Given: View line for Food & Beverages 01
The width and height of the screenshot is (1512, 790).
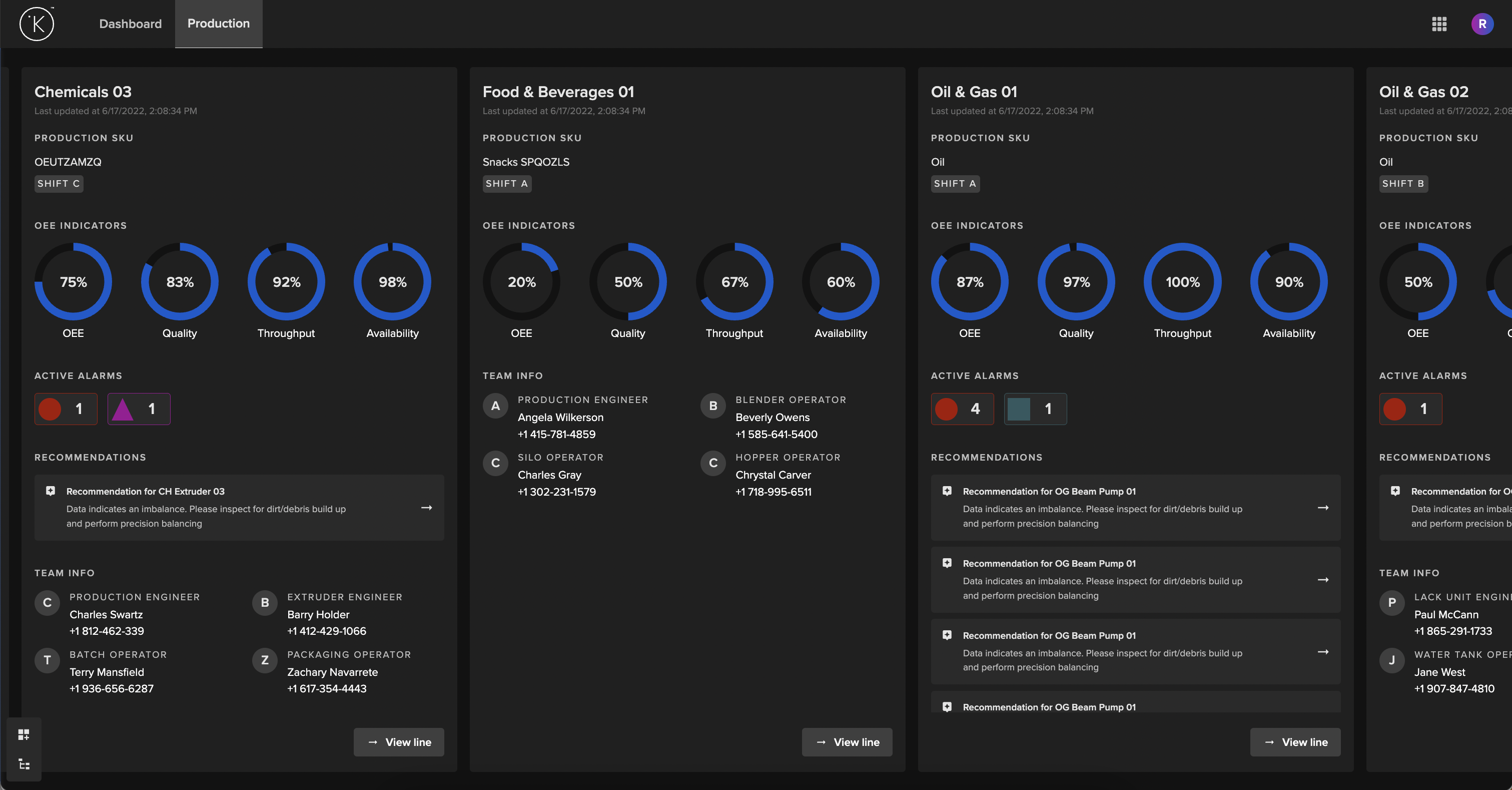Looking at the screenshot, I should click(847, 742).
